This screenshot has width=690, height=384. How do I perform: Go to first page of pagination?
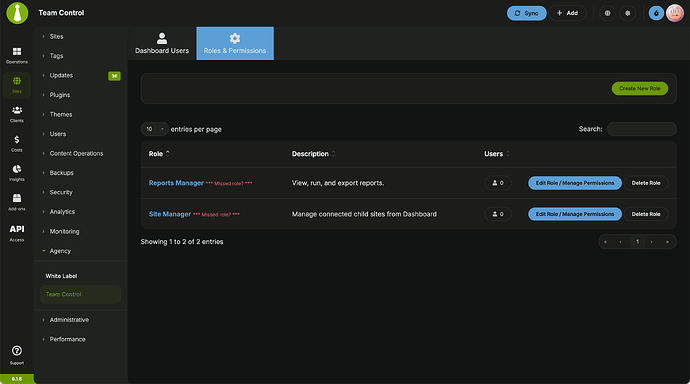(606, 241)
